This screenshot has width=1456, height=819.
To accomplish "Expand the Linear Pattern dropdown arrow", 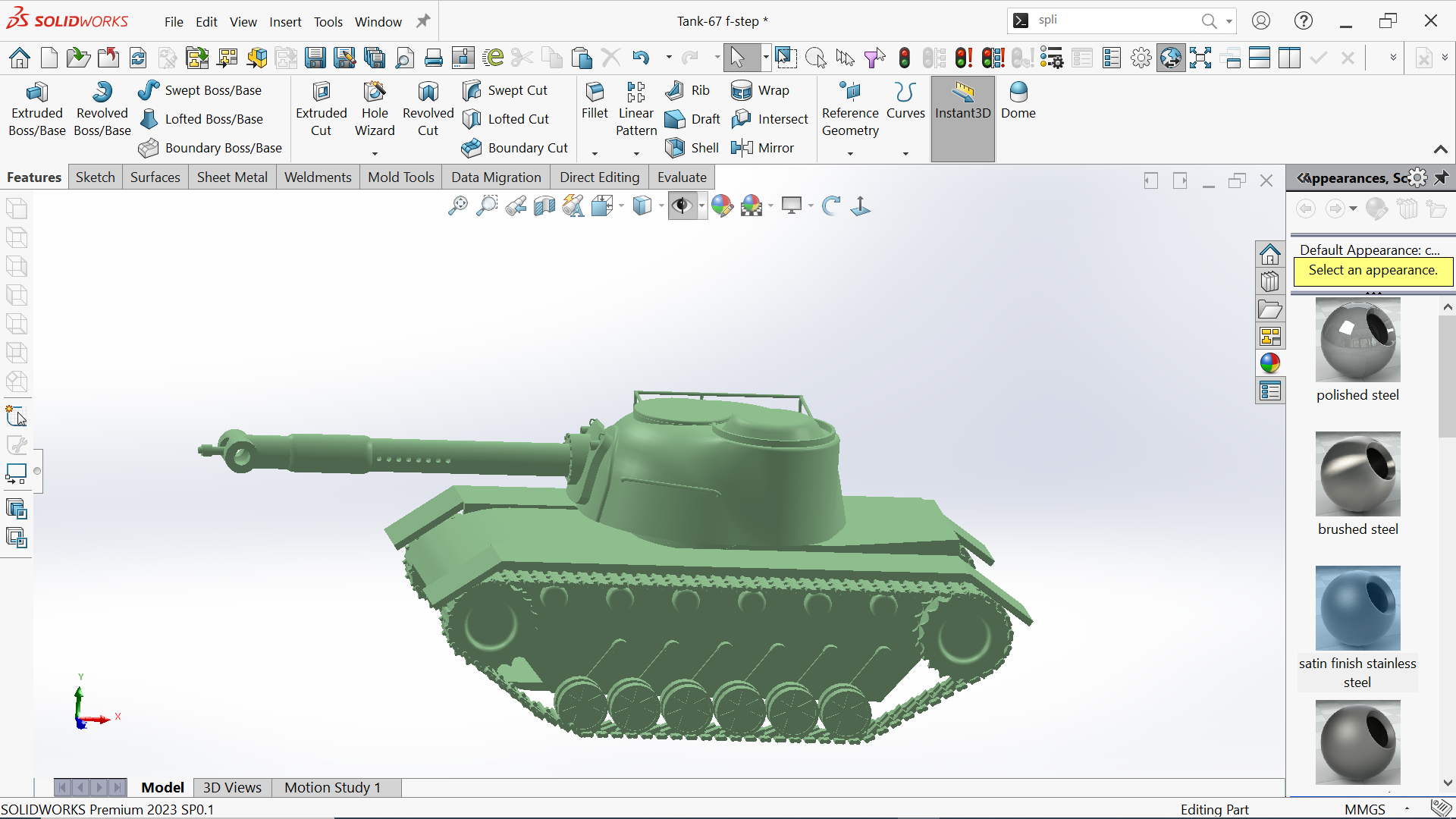I will [636, 154].
